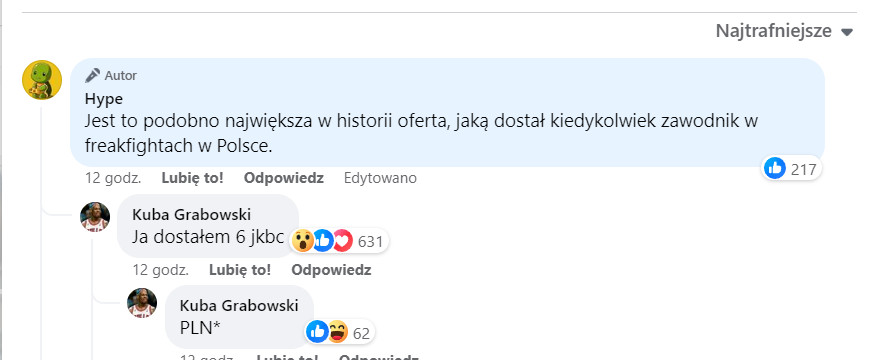The width and height of the screenshot is (875, 360).
Task: Like the Hype comment with Lubię to!
Action: pyautogui.click(x=193, y=178)
